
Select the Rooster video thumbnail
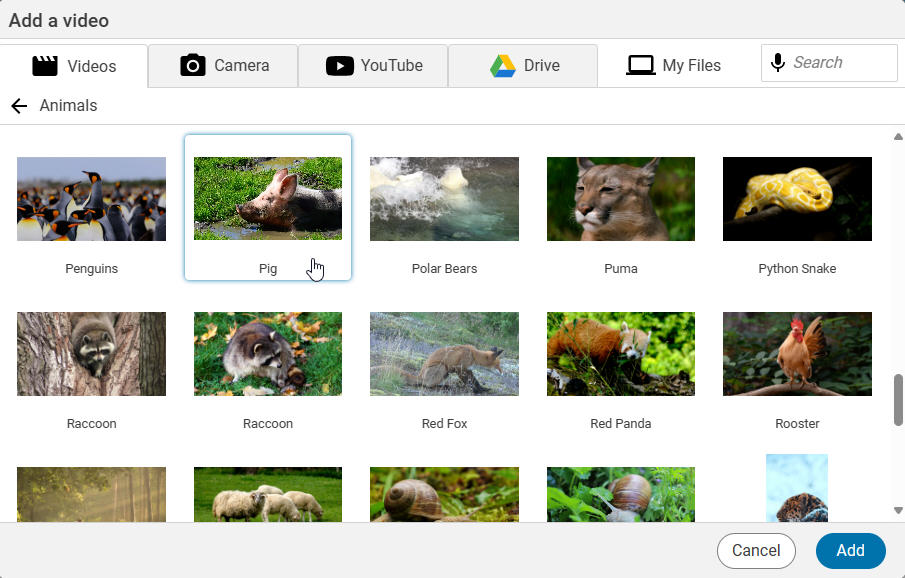click(x=797, y=354)
